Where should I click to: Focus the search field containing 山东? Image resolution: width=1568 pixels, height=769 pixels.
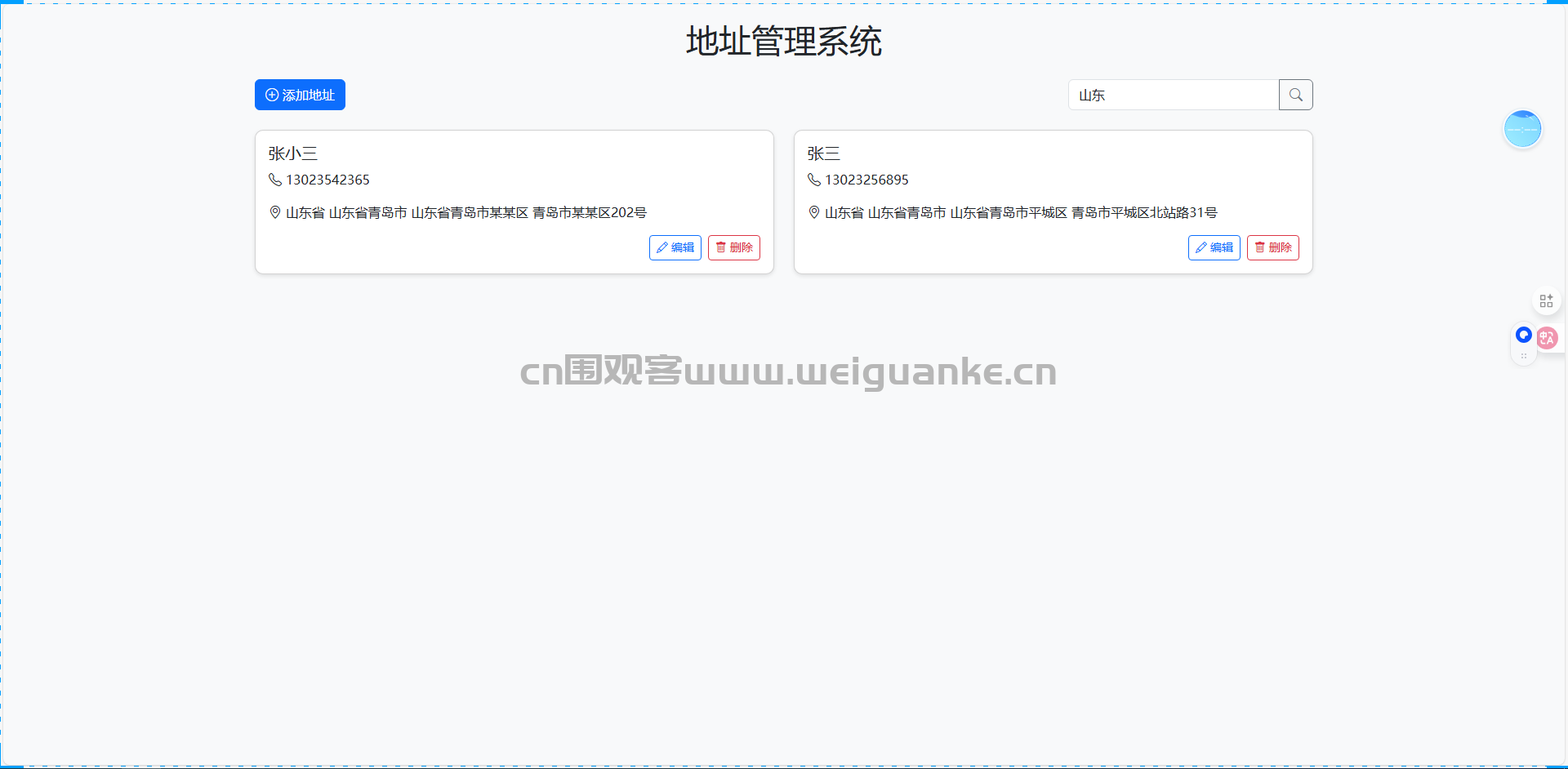click(x=1174, y=95)
